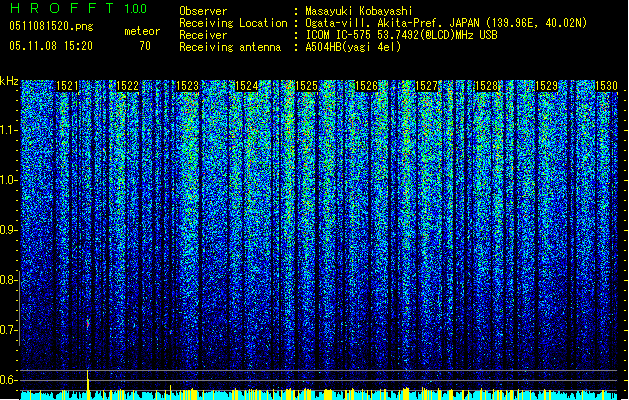Click the Observer label
This screenshot has height=400, width=629.
point(203,11)
